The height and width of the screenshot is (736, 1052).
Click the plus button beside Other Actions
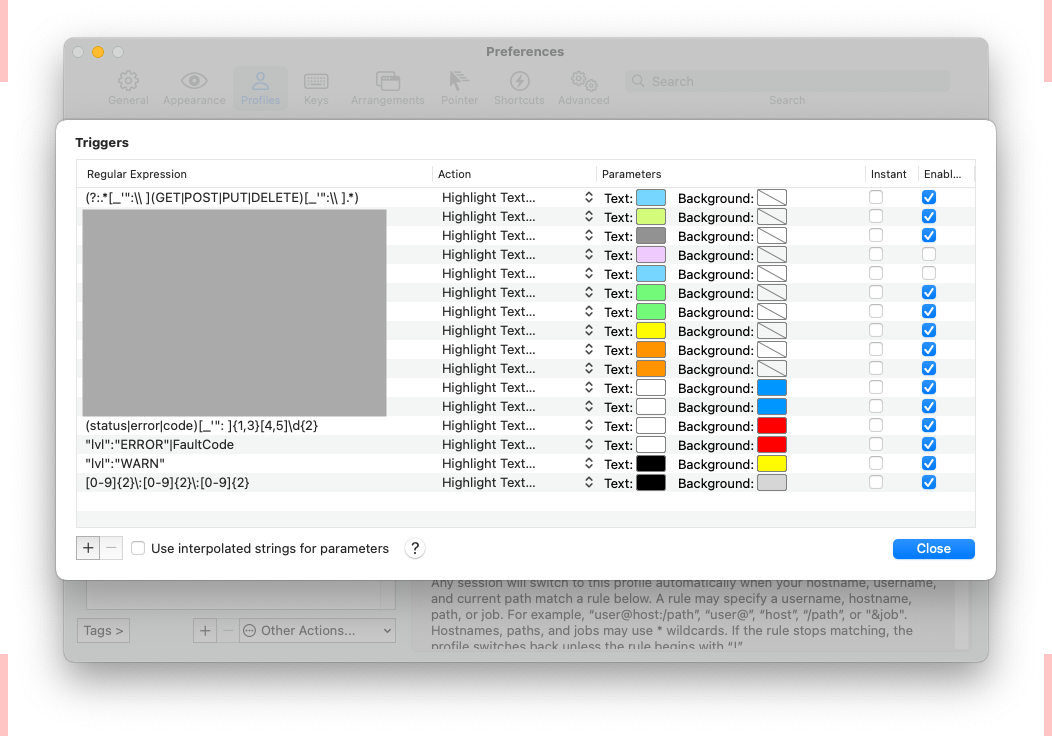[205, 631]
